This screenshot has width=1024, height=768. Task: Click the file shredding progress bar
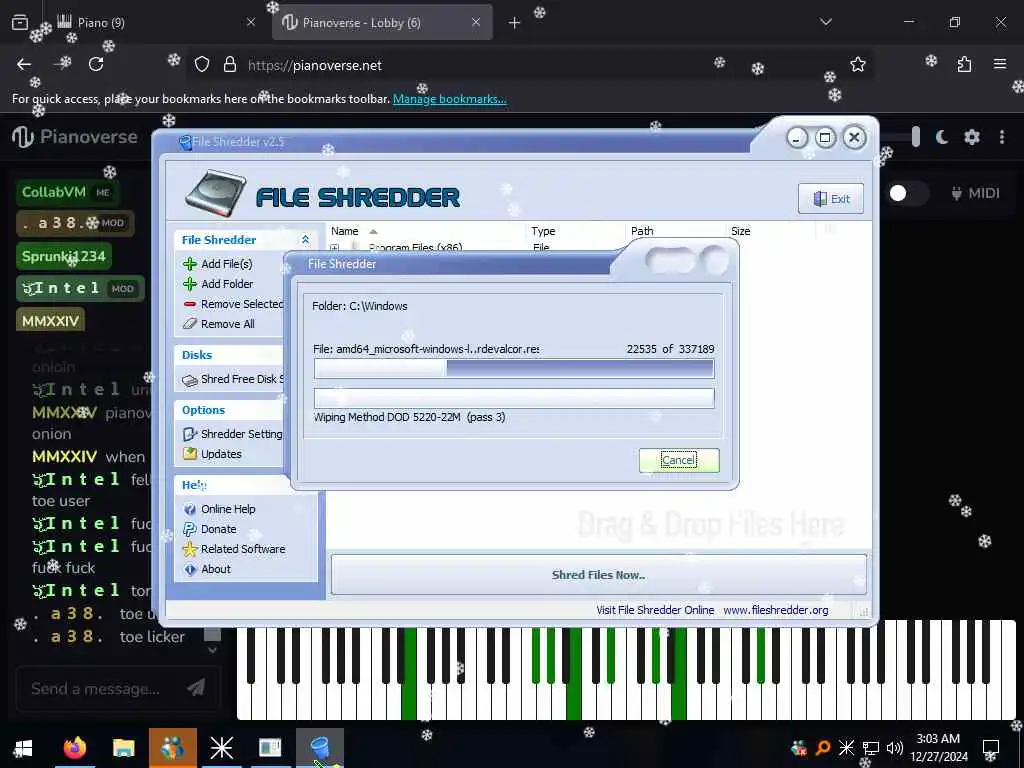(514, 368)
